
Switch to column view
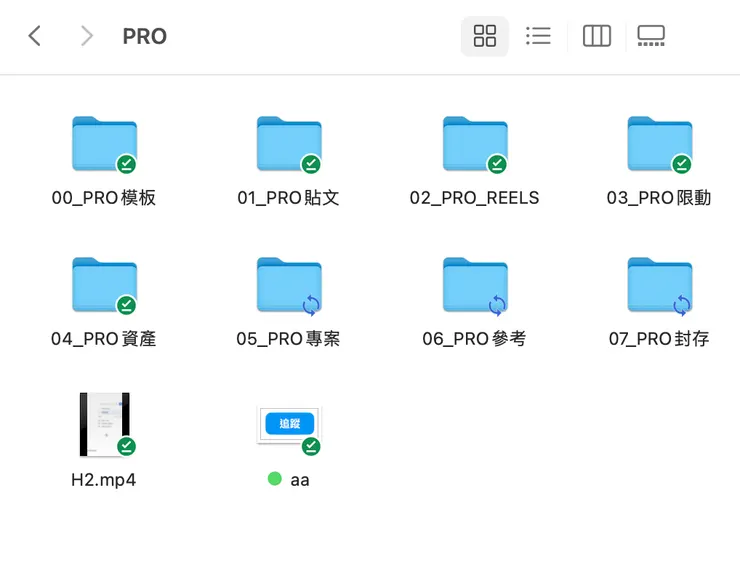[597, 36]
